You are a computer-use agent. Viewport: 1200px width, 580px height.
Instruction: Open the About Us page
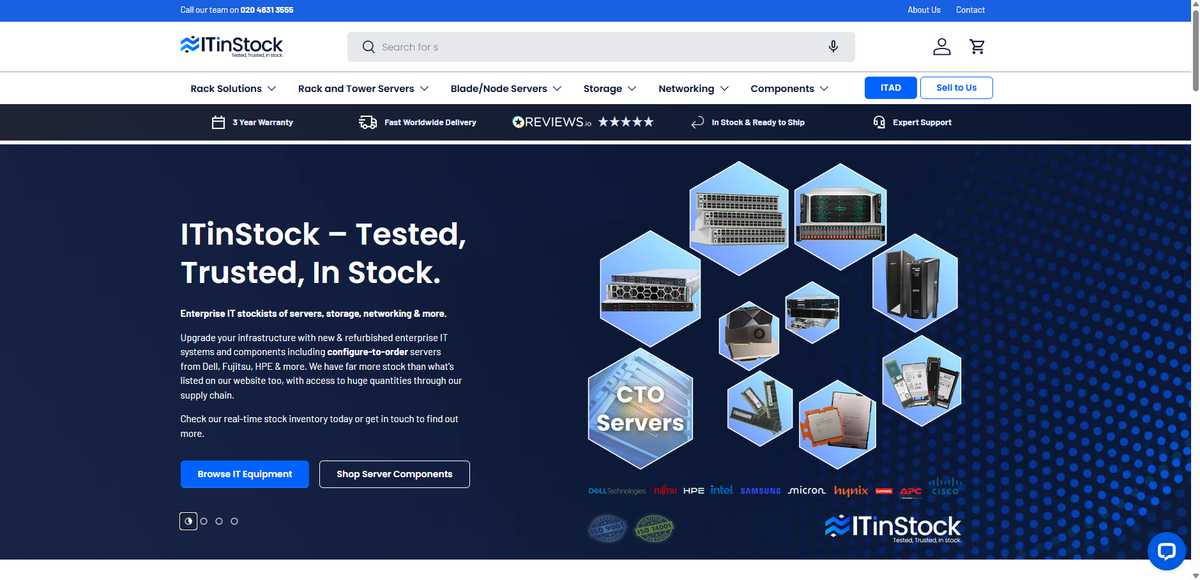[924, 10]
